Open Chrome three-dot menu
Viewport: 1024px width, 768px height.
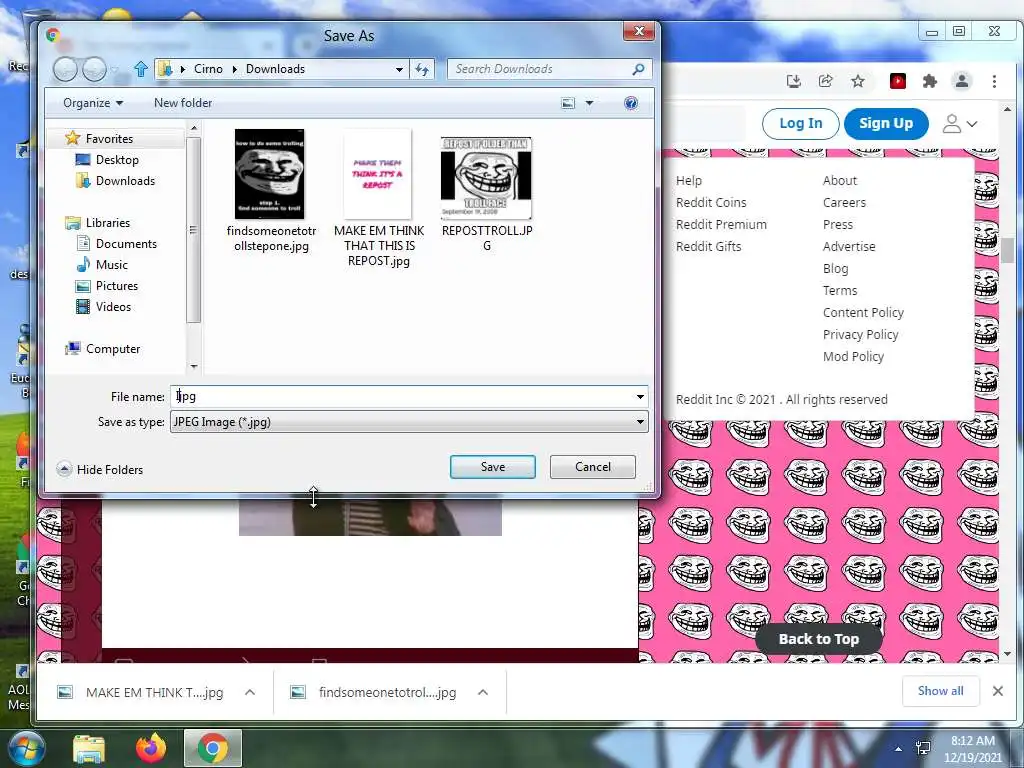click(x=994, y=81)
